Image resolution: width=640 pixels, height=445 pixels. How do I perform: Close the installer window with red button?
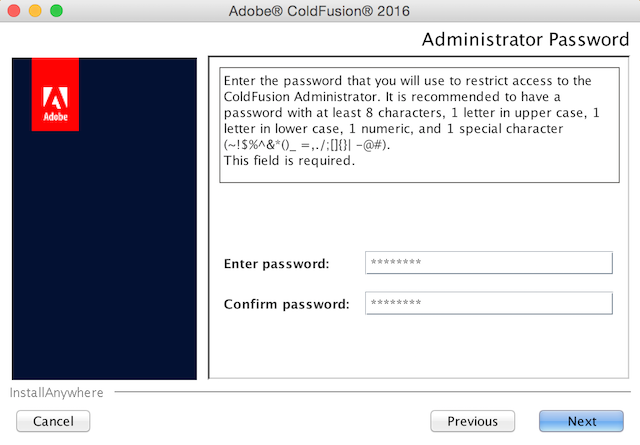tap(14, 11)
